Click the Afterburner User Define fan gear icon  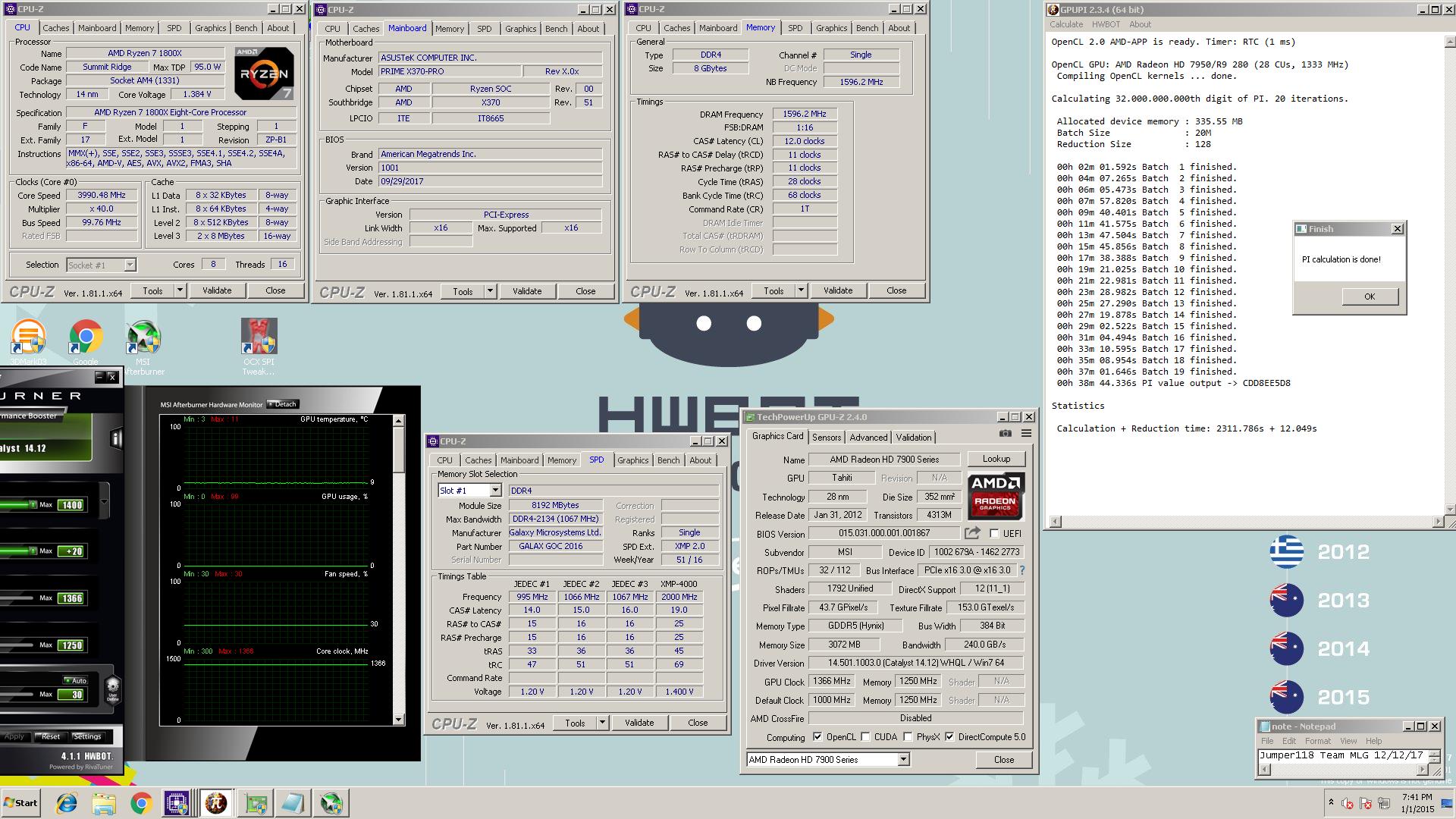pyautogui.click(x=113, y=689)
